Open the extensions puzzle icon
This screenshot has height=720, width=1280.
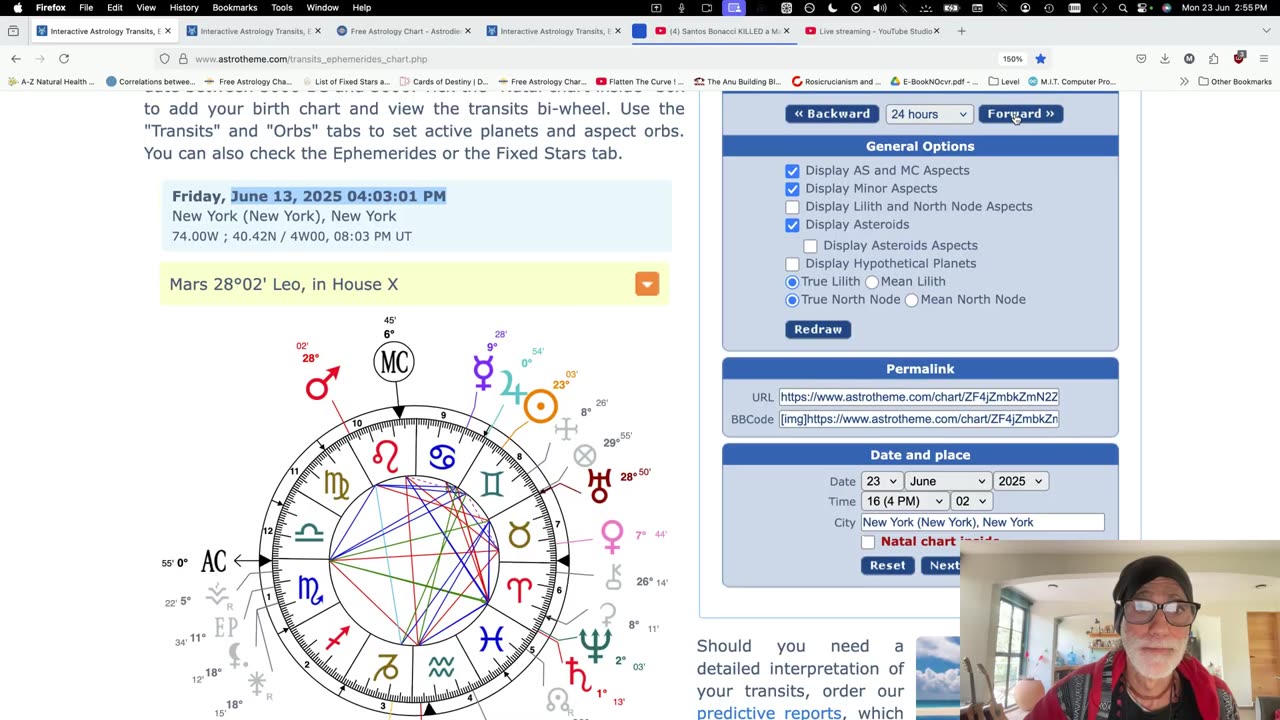pos(1213,59)
